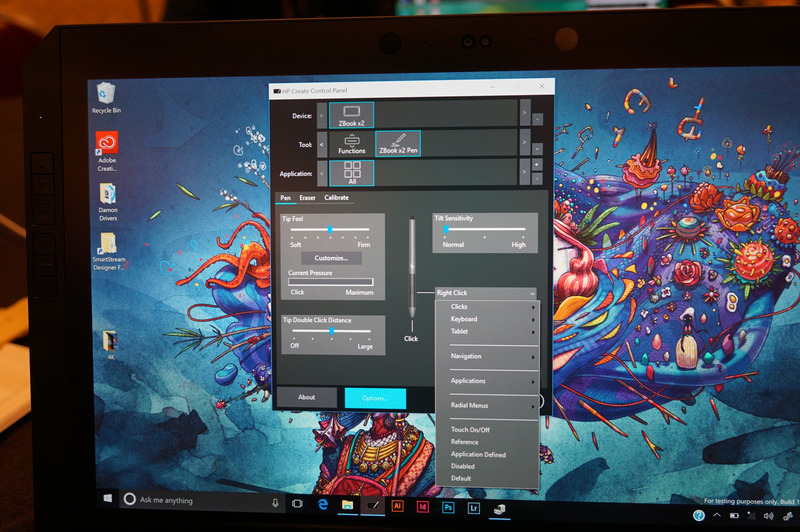Screen dimensions: 800x532
Task: Switch to the Pen tab
Action: (286, 197)
